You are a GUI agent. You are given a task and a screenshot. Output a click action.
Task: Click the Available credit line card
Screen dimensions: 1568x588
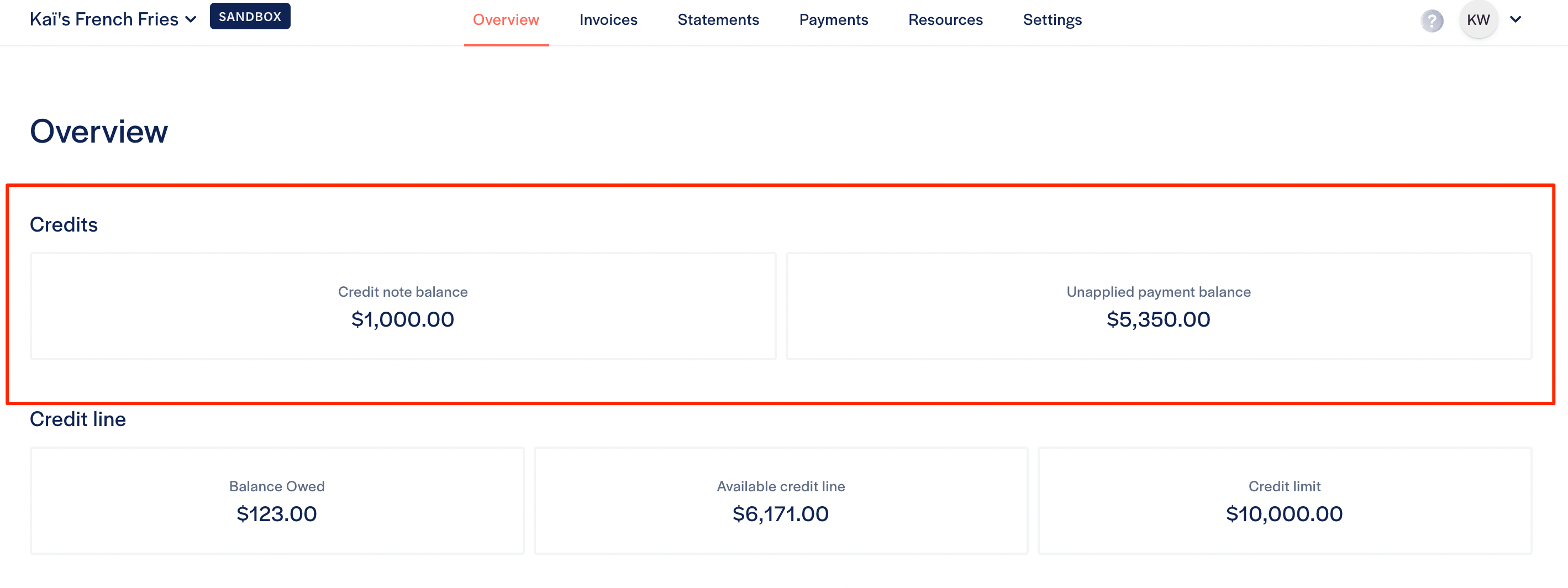(x=780, y=500)
